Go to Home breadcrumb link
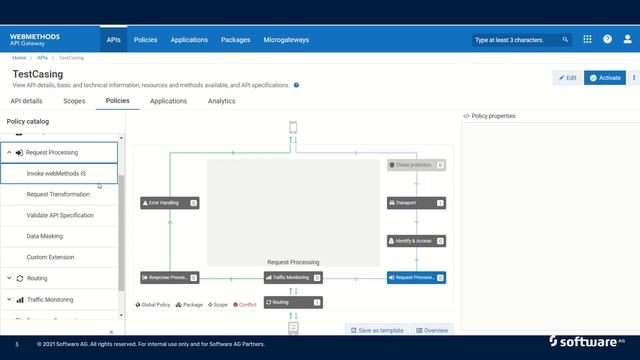Viewport: 640px width, 360px height. pyautogui.click(x=19, y=58)
